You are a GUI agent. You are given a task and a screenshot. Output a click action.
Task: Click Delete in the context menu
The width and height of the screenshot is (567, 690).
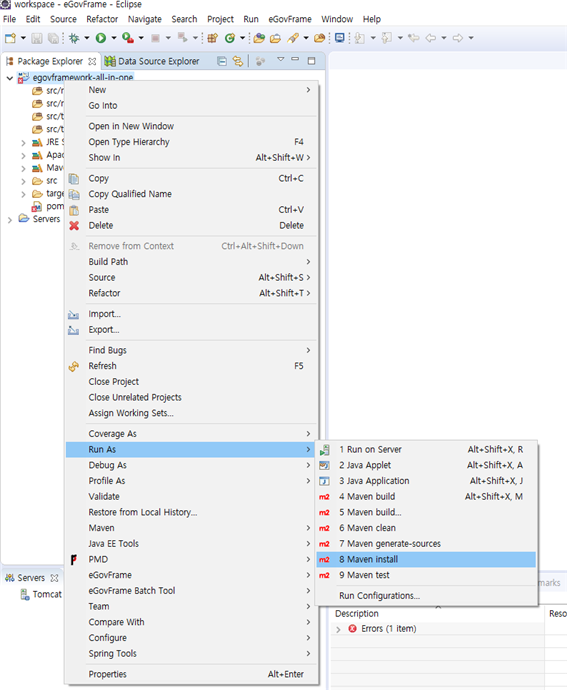pos(191,226)
